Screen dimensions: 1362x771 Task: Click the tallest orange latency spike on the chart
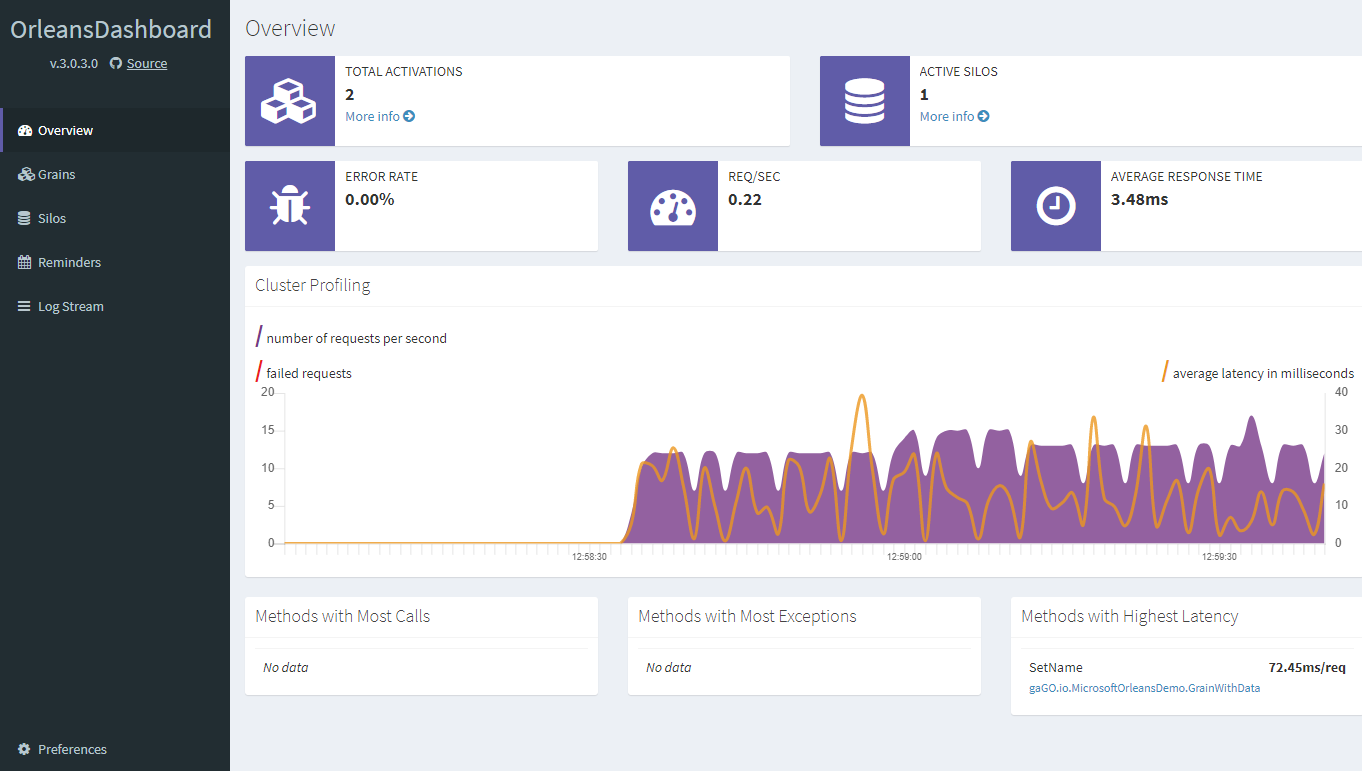click(x=861, y=398)
